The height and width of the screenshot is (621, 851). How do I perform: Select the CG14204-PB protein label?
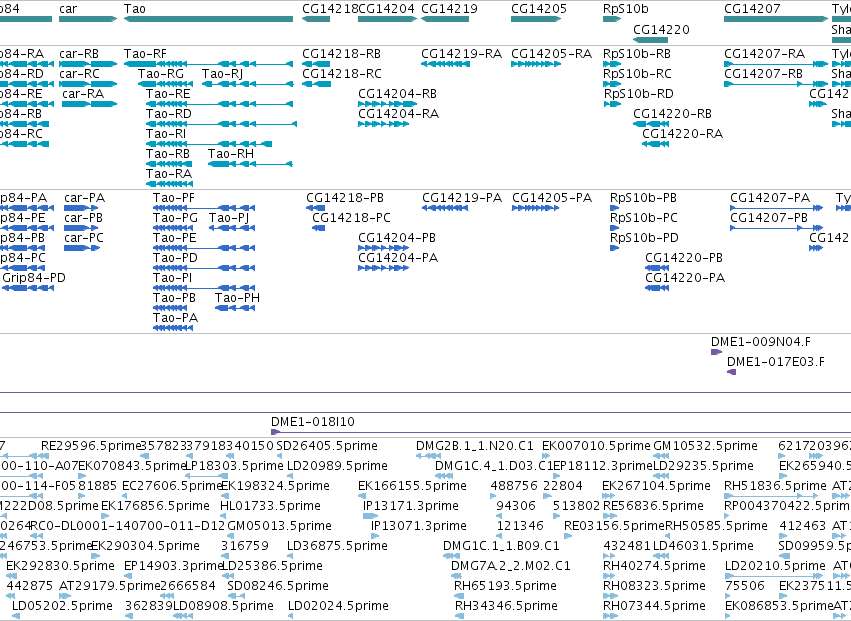tap(397, 238)
